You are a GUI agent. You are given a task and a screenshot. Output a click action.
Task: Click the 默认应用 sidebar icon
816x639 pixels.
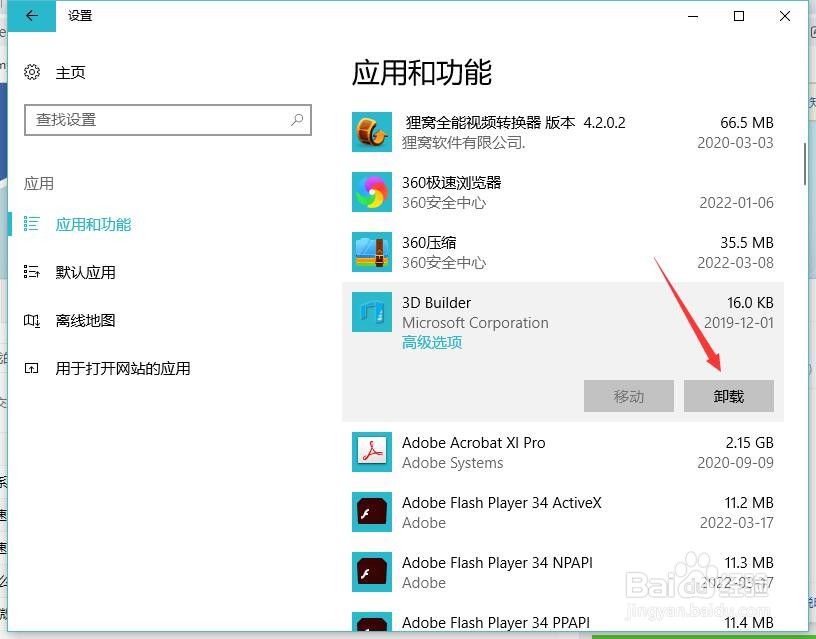point(31,272)
